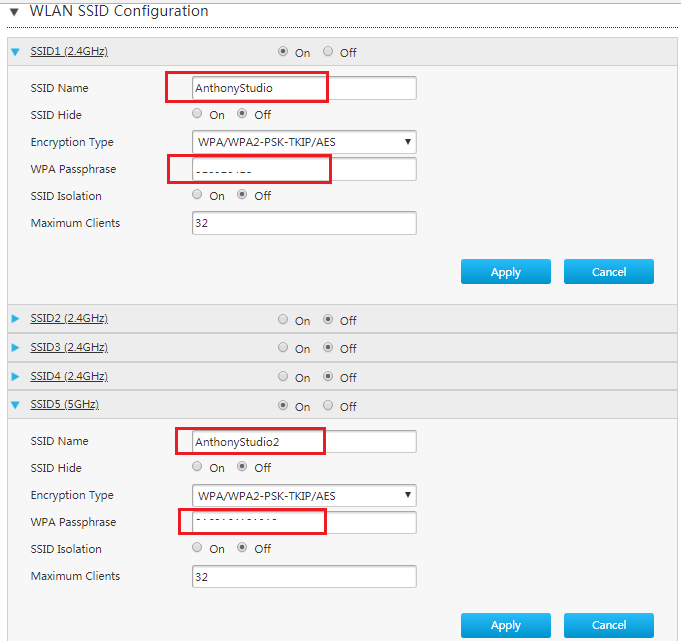Turn SSID4 (2.4GHz) On
This screenshot has width=681, height=641.
283,377
